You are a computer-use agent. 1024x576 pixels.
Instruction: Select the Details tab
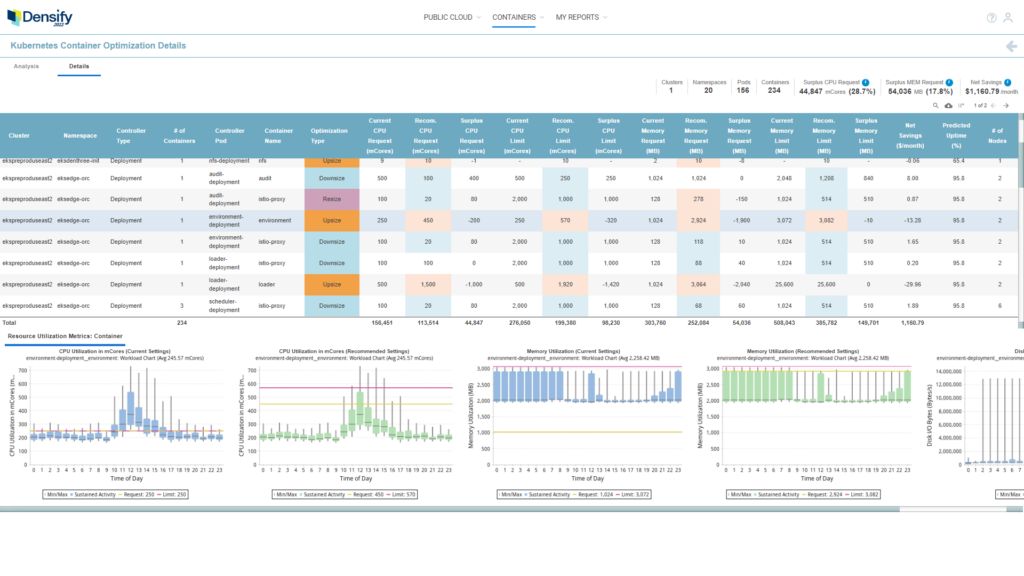pyautogui.click(x=79, y=66)
